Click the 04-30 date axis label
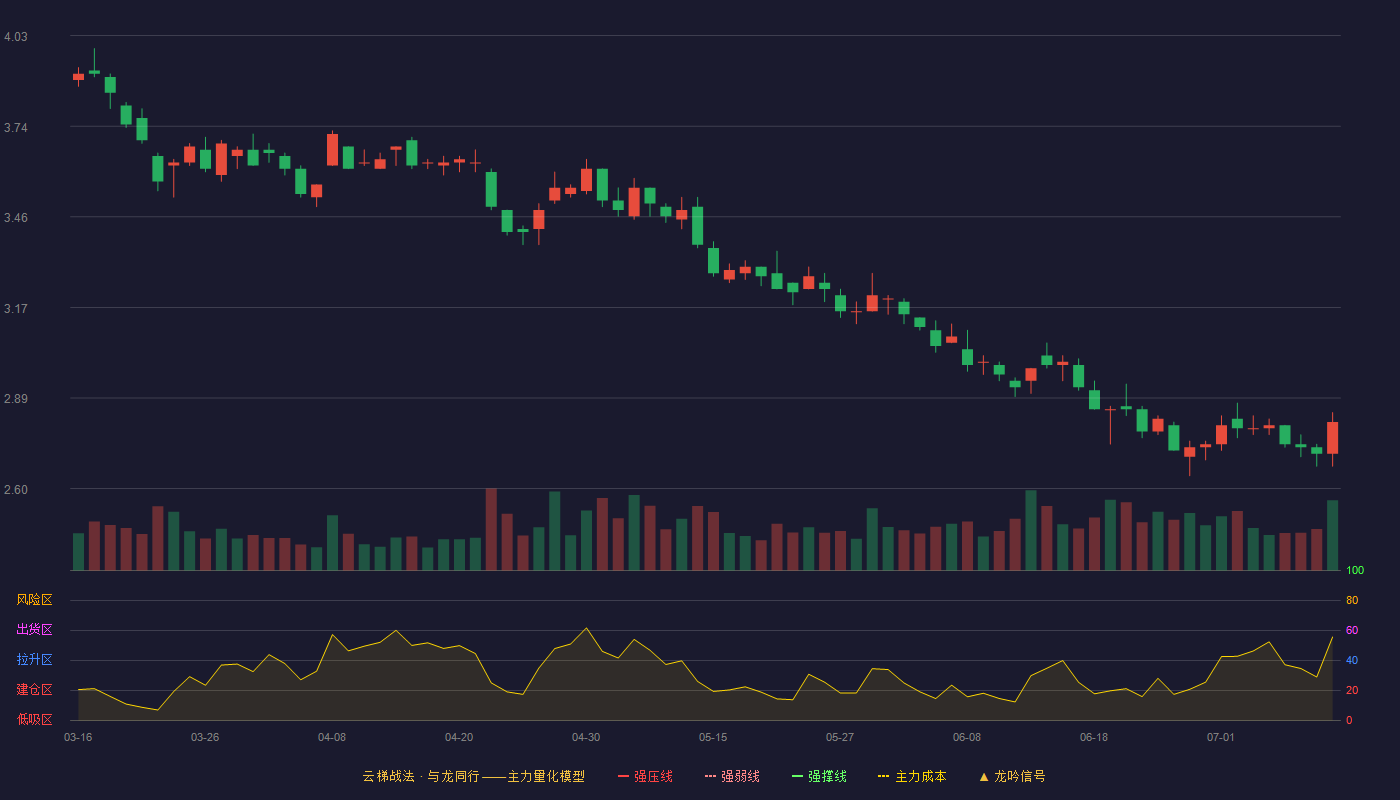 pos(586,737)
